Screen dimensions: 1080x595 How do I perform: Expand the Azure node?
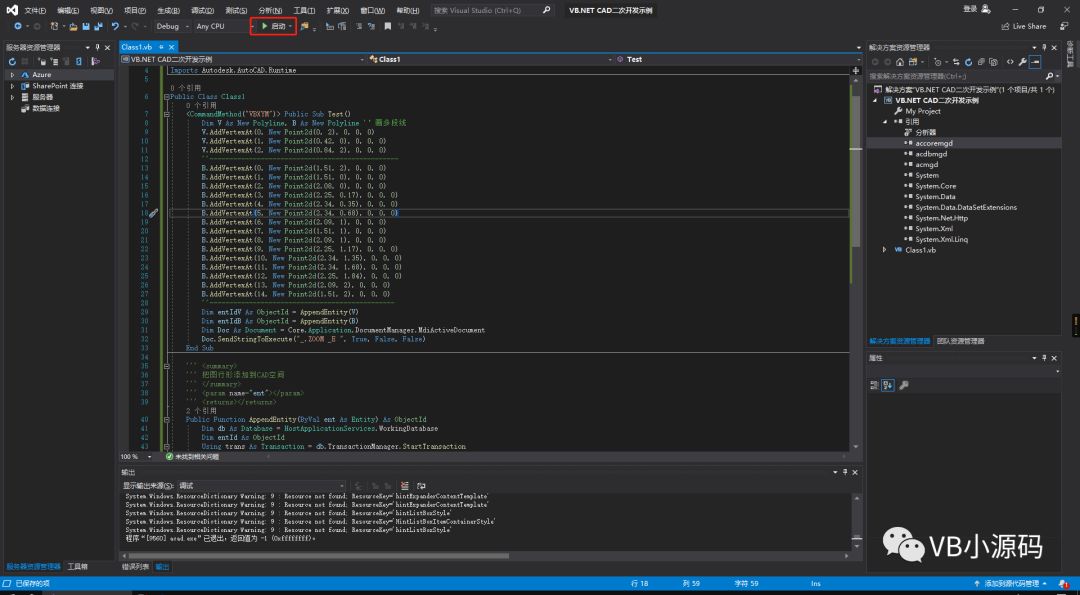(12, 74)
